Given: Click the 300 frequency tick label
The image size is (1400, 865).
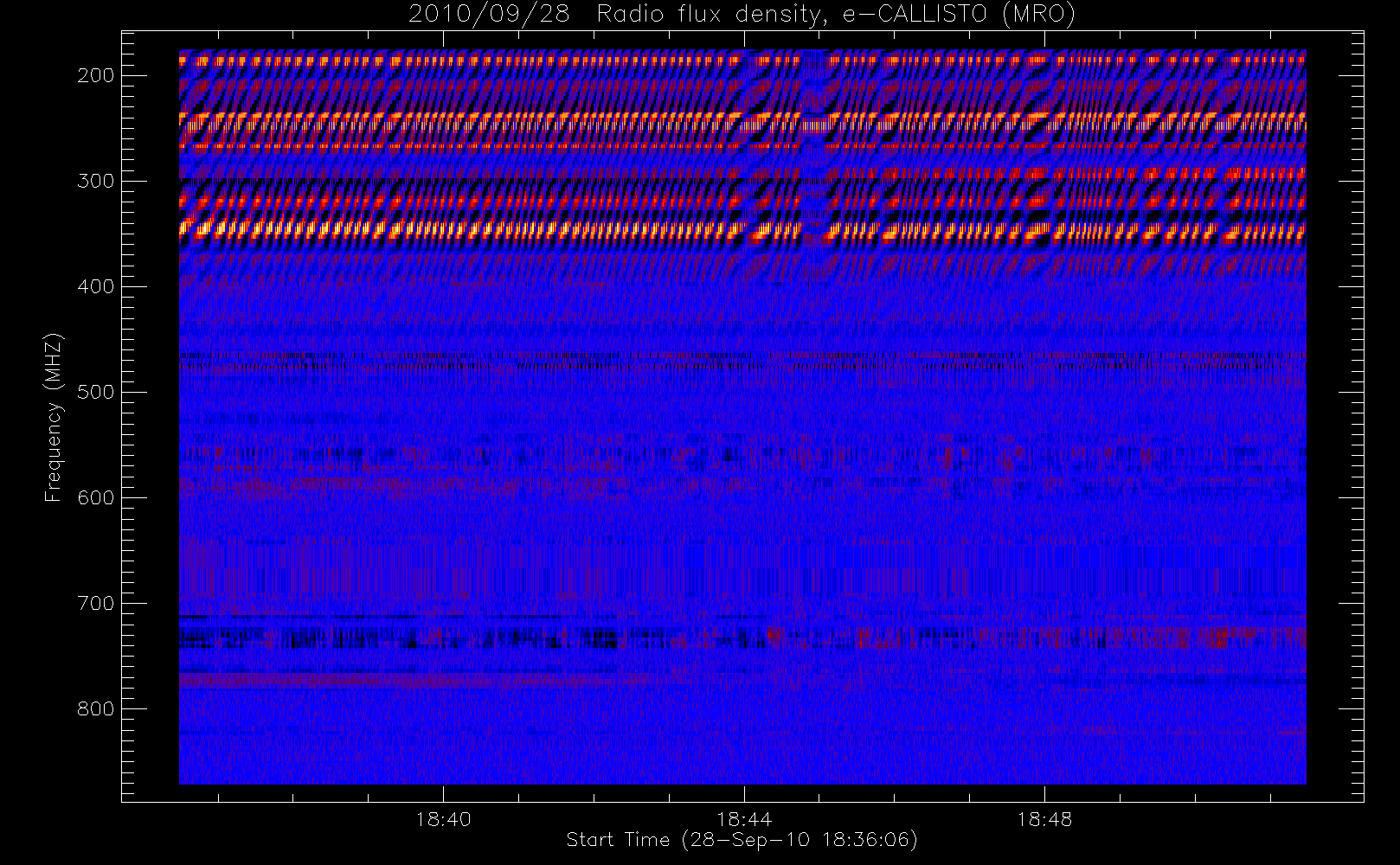Looking at the screenshot, I should [x=96, y=181].
